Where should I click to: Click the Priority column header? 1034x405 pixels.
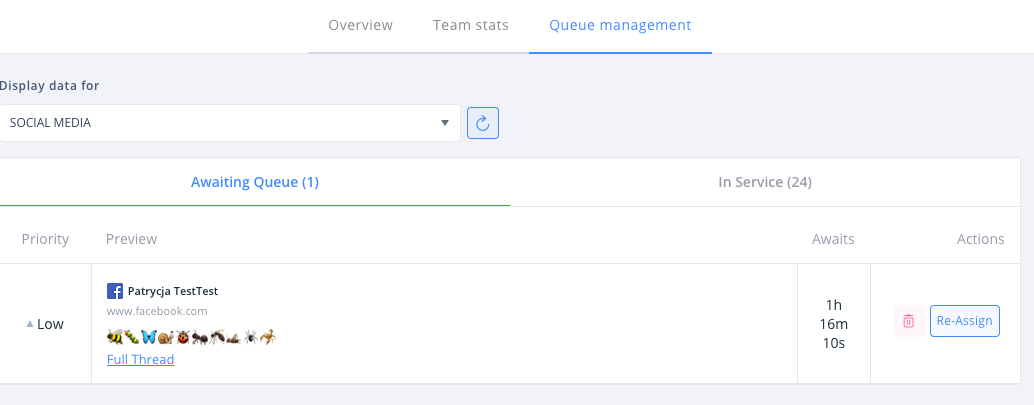pyautogui.click(x=45, y=239)
